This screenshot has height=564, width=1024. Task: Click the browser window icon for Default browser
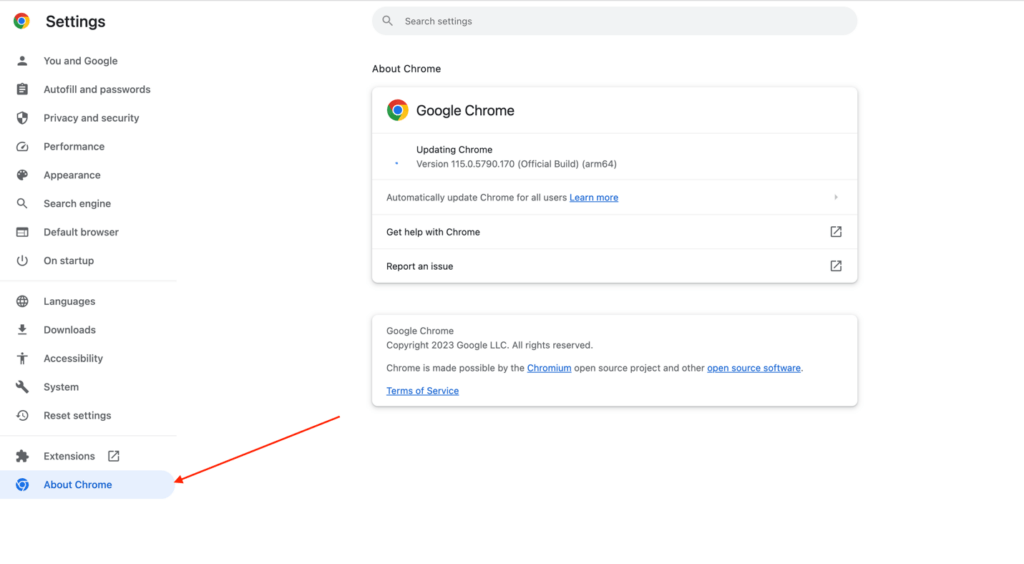[22, 232]
